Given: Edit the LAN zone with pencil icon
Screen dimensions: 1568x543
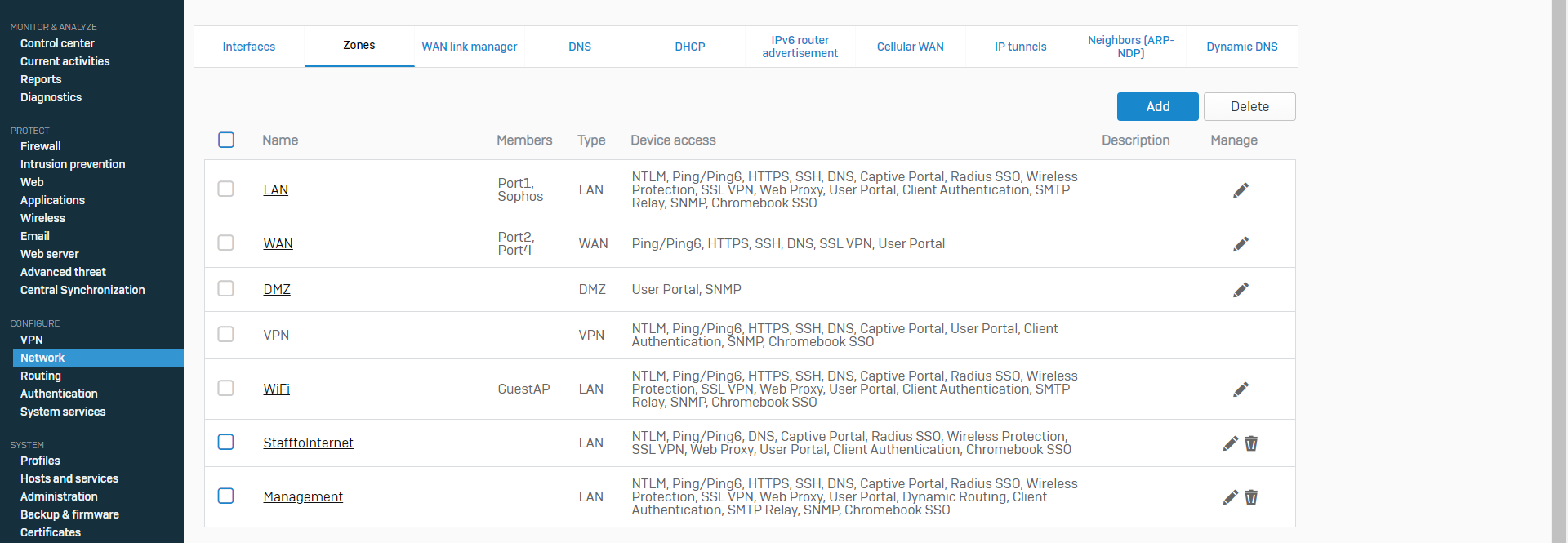Looking at the screenshot, I should click(1241, 190).
